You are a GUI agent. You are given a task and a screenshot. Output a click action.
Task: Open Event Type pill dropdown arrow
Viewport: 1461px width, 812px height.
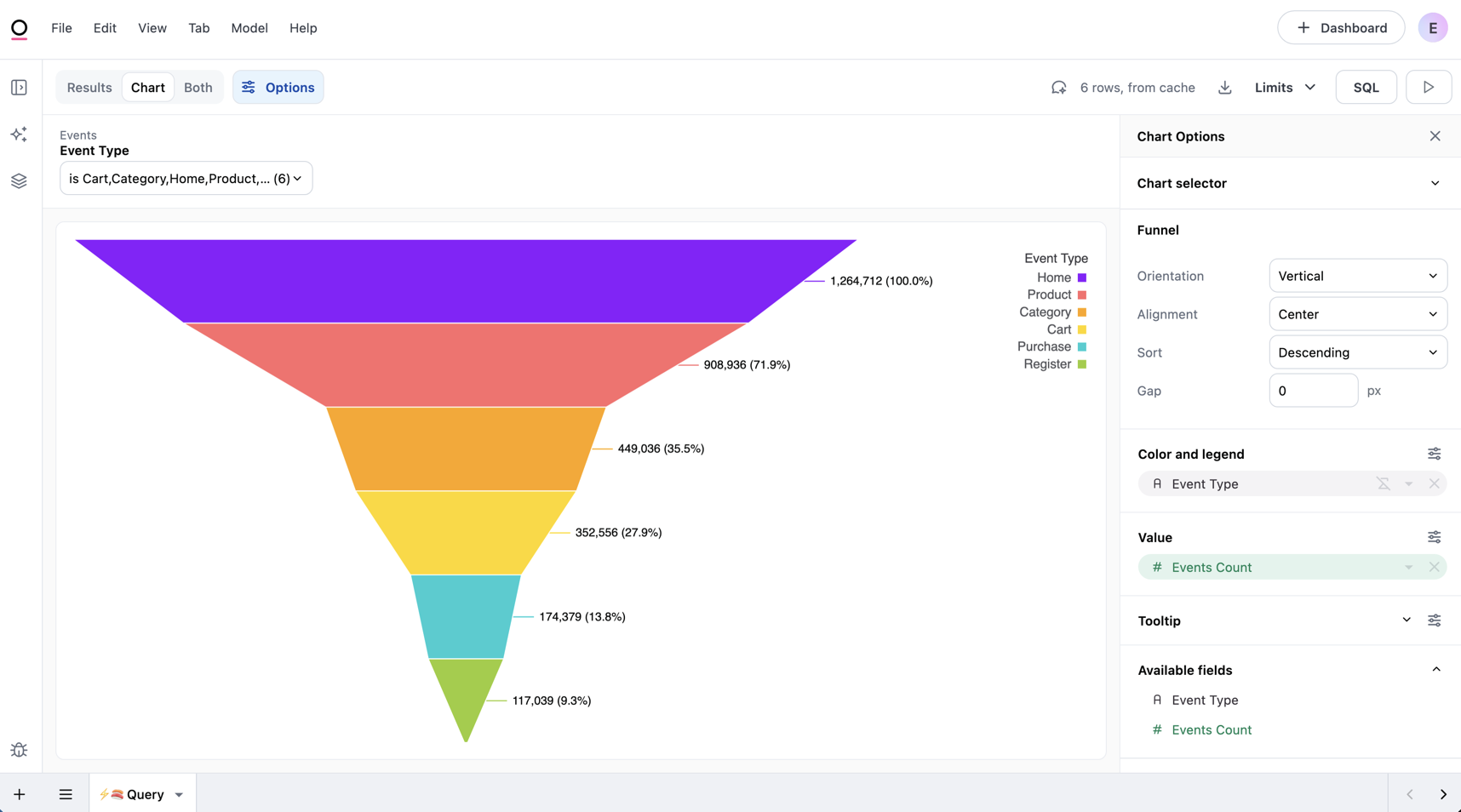1409,483
